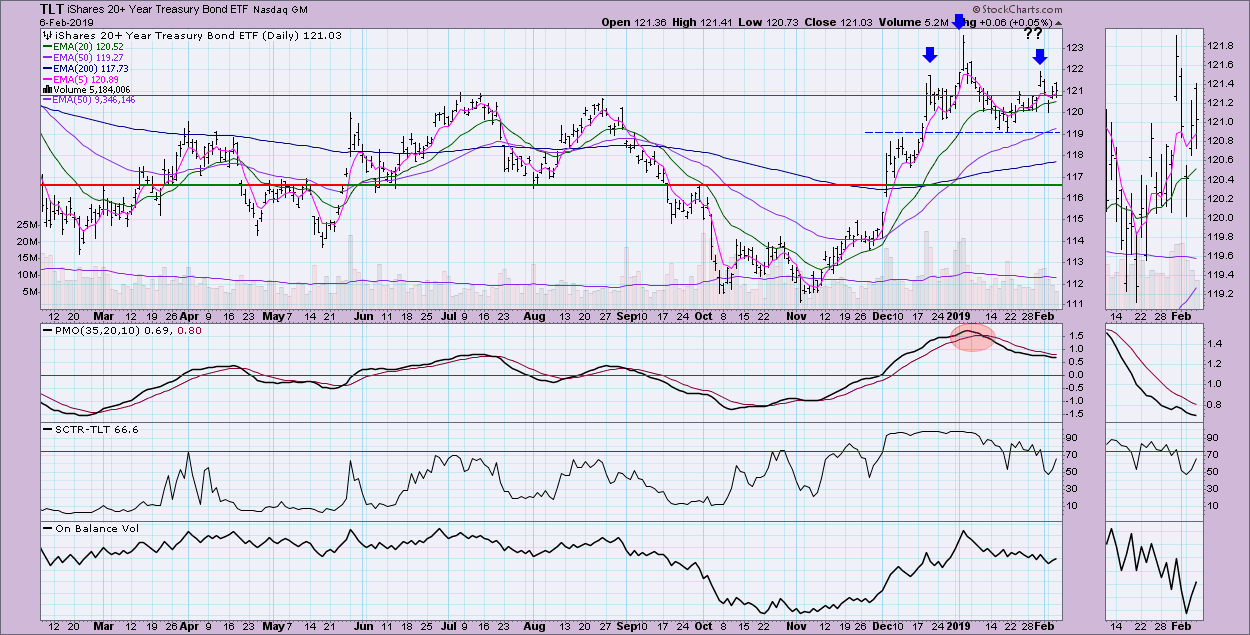Click the 121.8 label on the zoomed price axis
Viewport: 1250px width, 635px height.
pos(1221,45)
